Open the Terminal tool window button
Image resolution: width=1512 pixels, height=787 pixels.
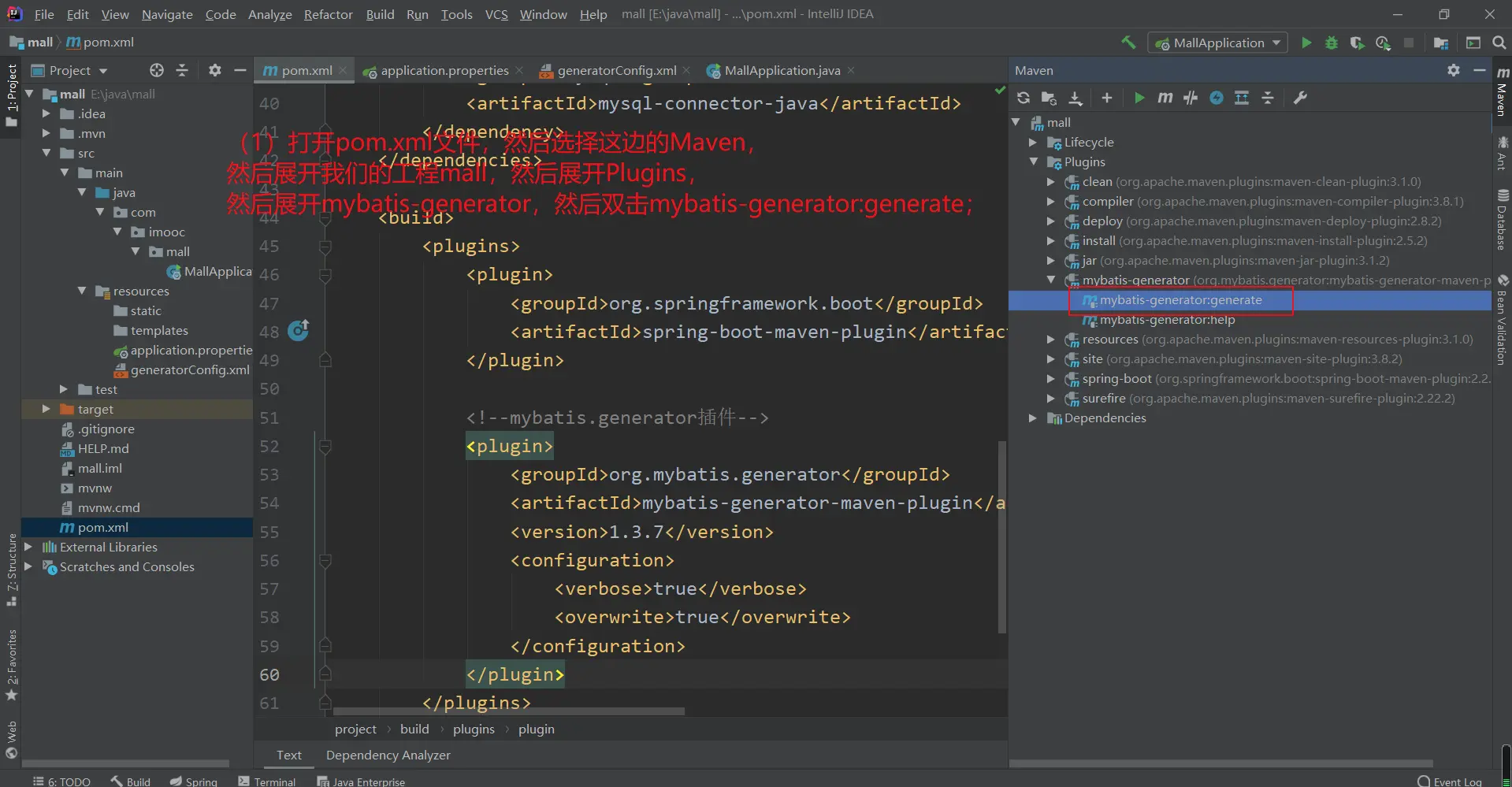[x=267, y=781]
